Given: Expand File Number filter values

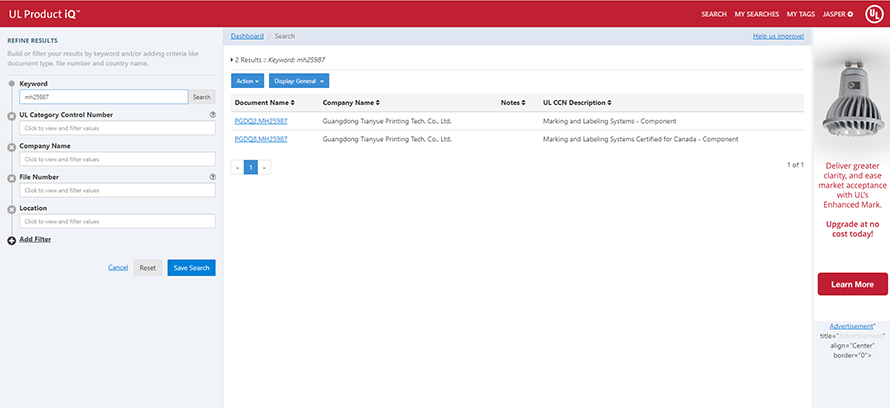Looking at the screenshot, I should 117,191.
